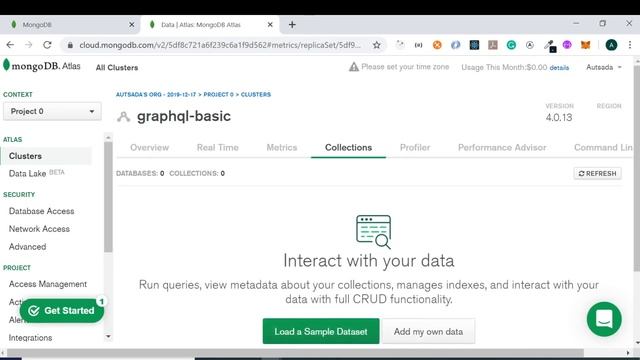Click the horizontal page scrollbar
Screen dimensions: 640x360
[x=295, y=353]
